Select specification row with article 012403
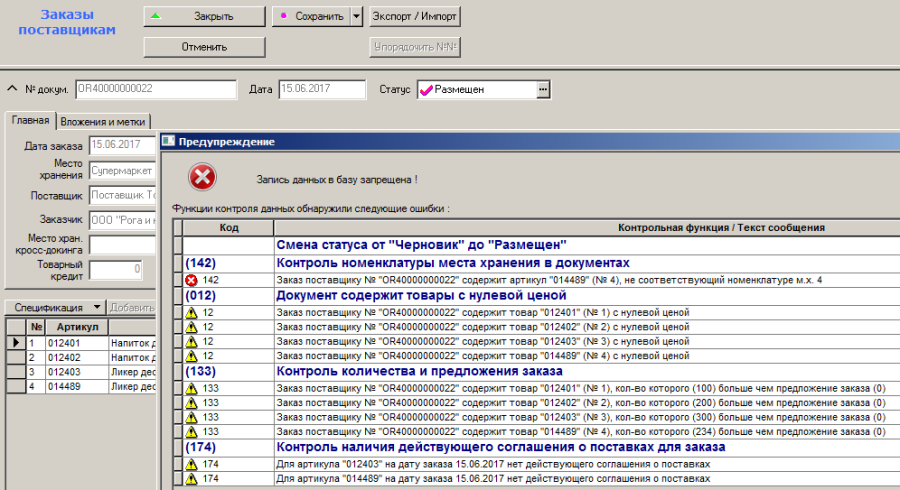900x490 pixels. point(81,372)
